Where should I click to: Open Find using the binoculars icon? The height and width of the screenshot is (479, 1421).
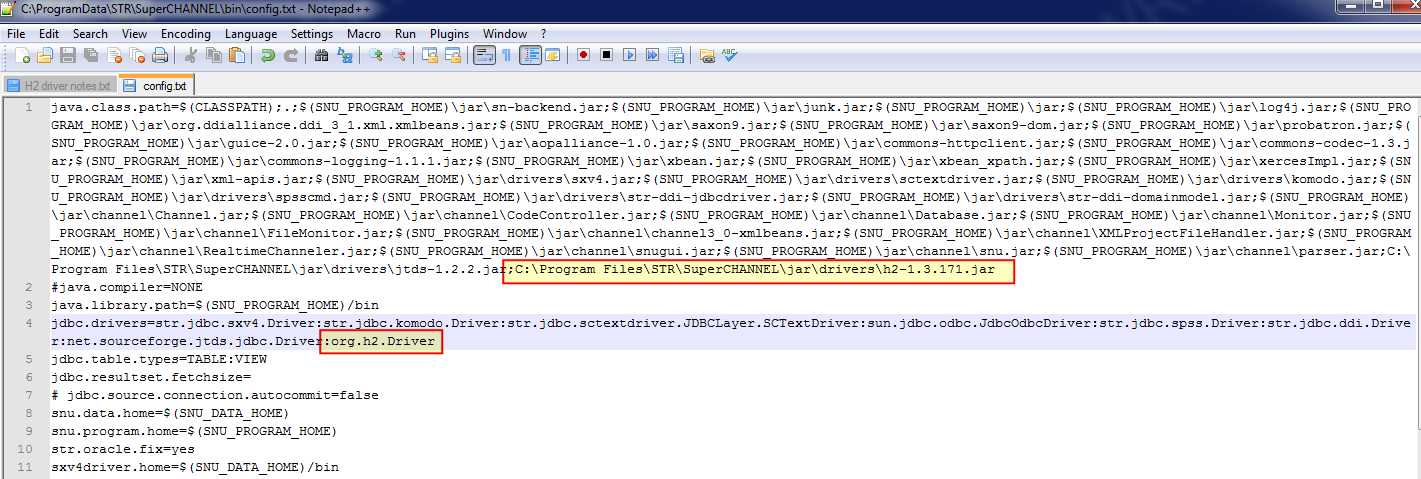click(321, 56)
